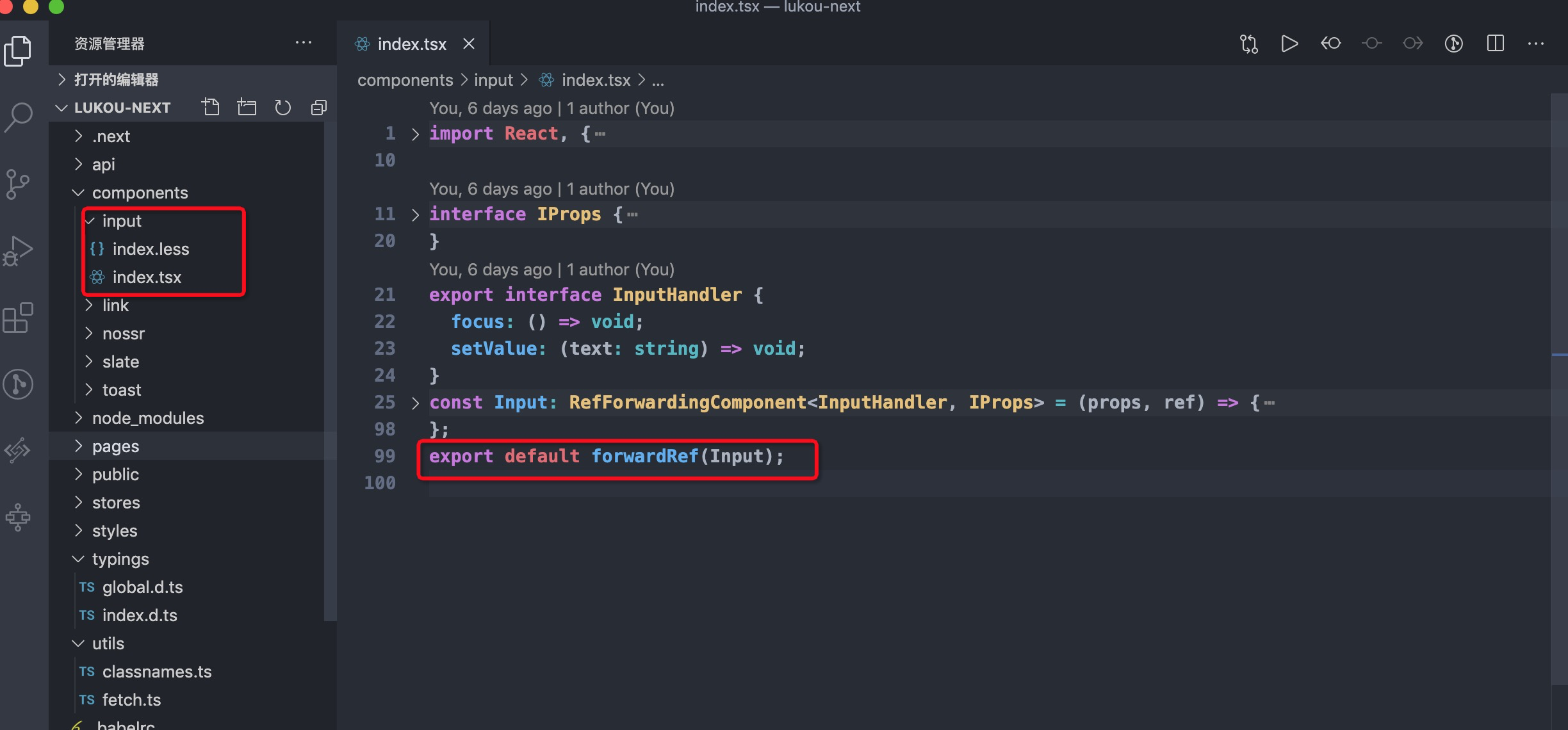Screen dimensions: 1568x730
Task: Open the input breadcrumb in the editor
Action: click(x=493, y=79)
